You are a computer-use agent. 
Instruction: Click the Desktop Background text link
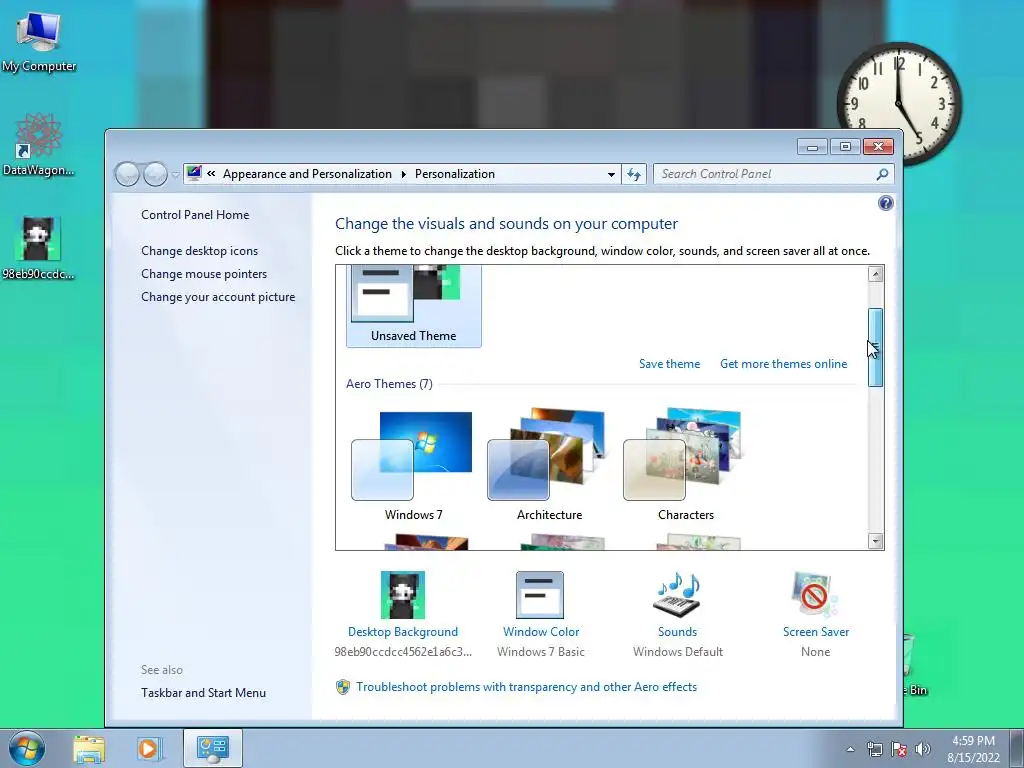point(403,632)
